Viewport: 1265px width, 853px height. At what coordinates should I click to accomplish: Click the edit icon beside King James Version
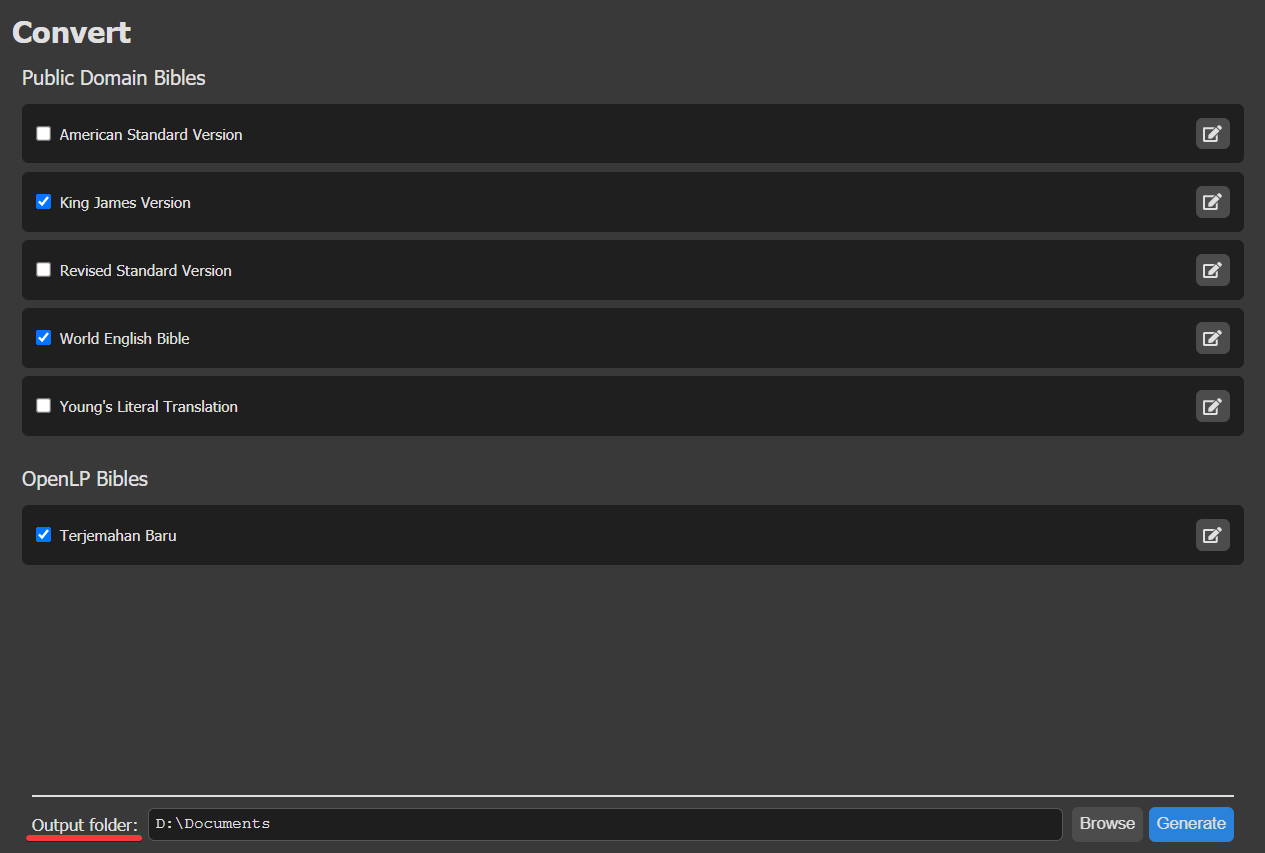[x=1212, y=202]
